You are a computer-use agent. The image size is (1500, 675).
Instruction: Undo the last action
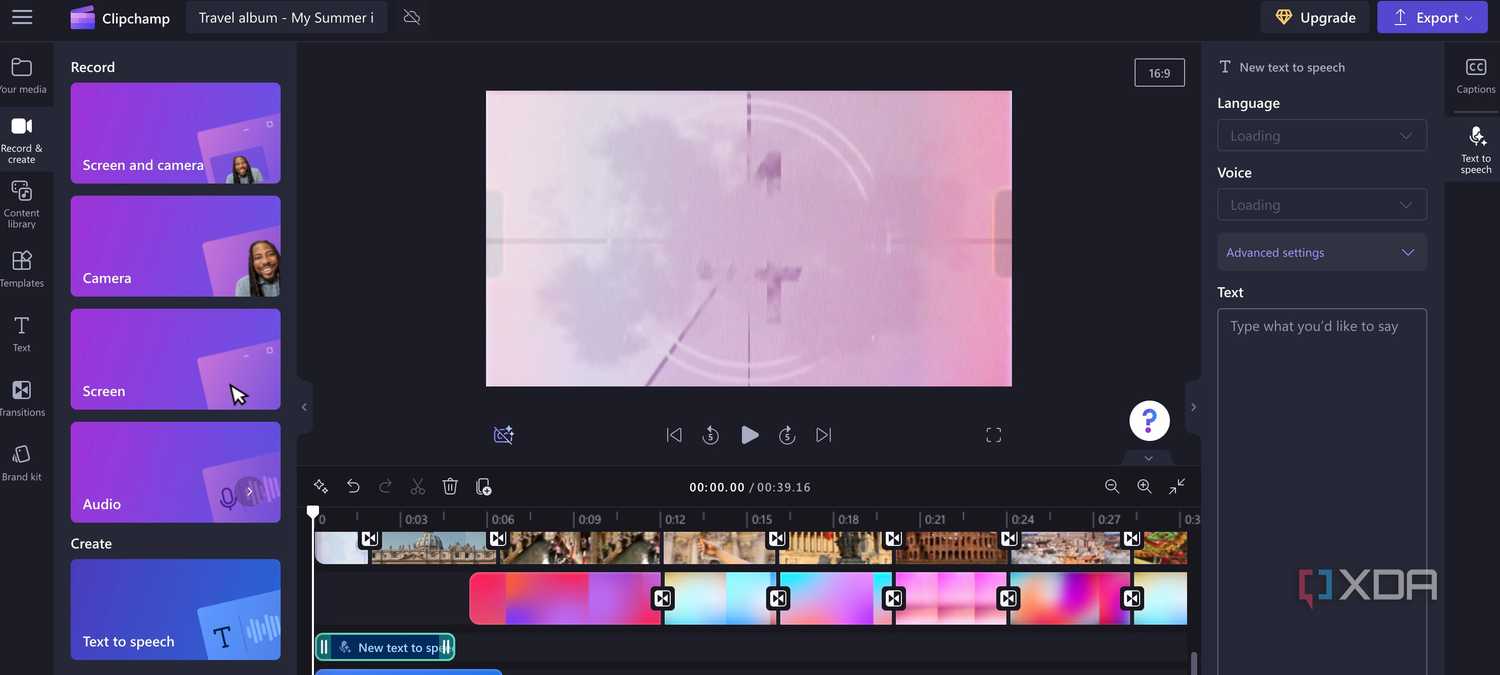[x=353, y=486]
